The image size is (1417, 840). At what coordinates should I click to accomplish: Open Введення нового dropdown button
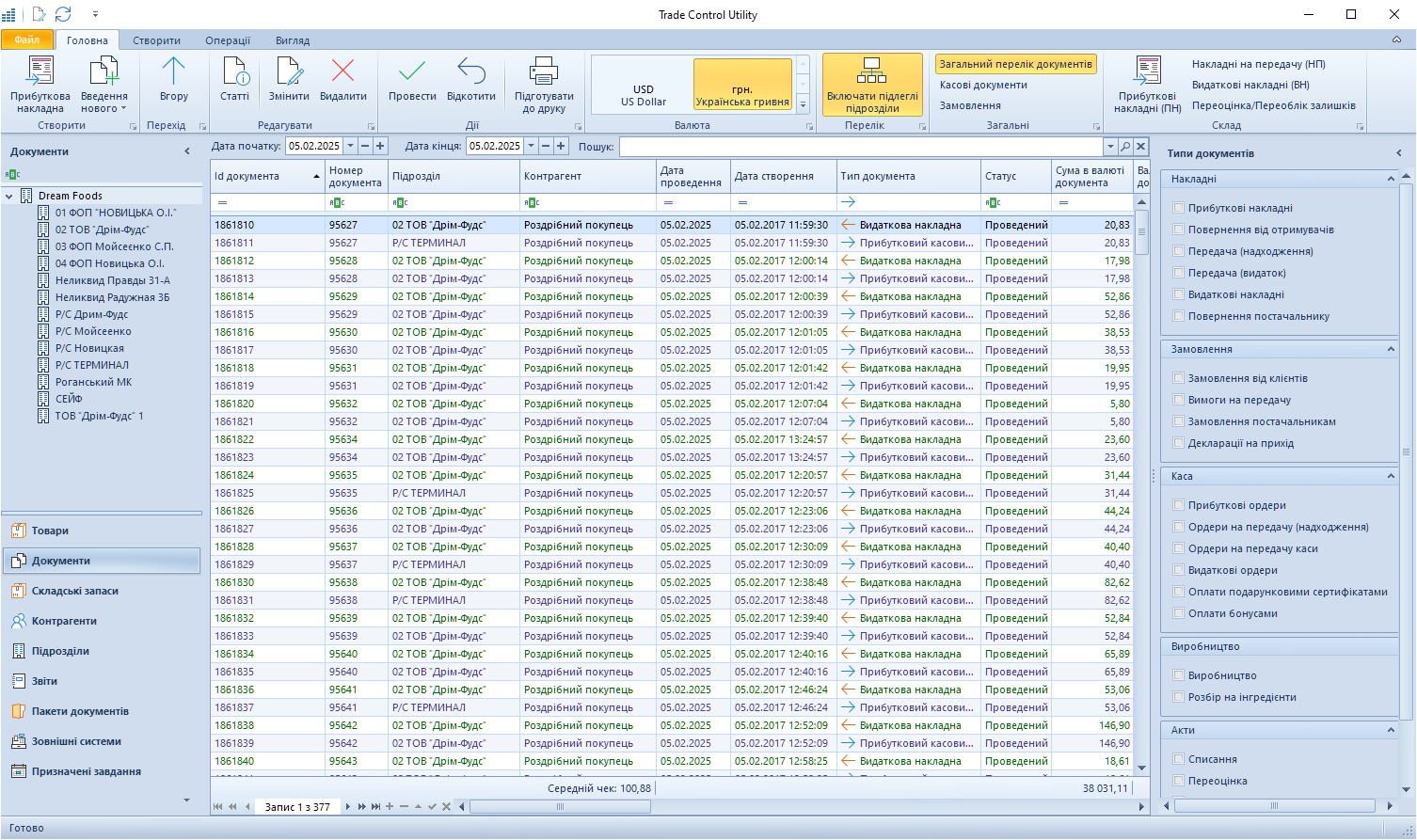[x=103, y=85]
